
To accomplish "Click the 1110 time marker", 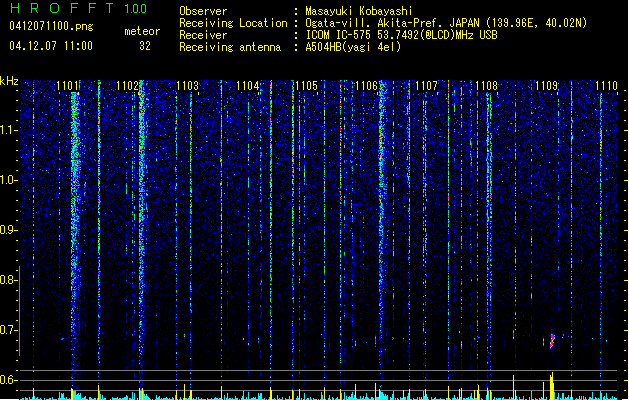I will point(606,86).
